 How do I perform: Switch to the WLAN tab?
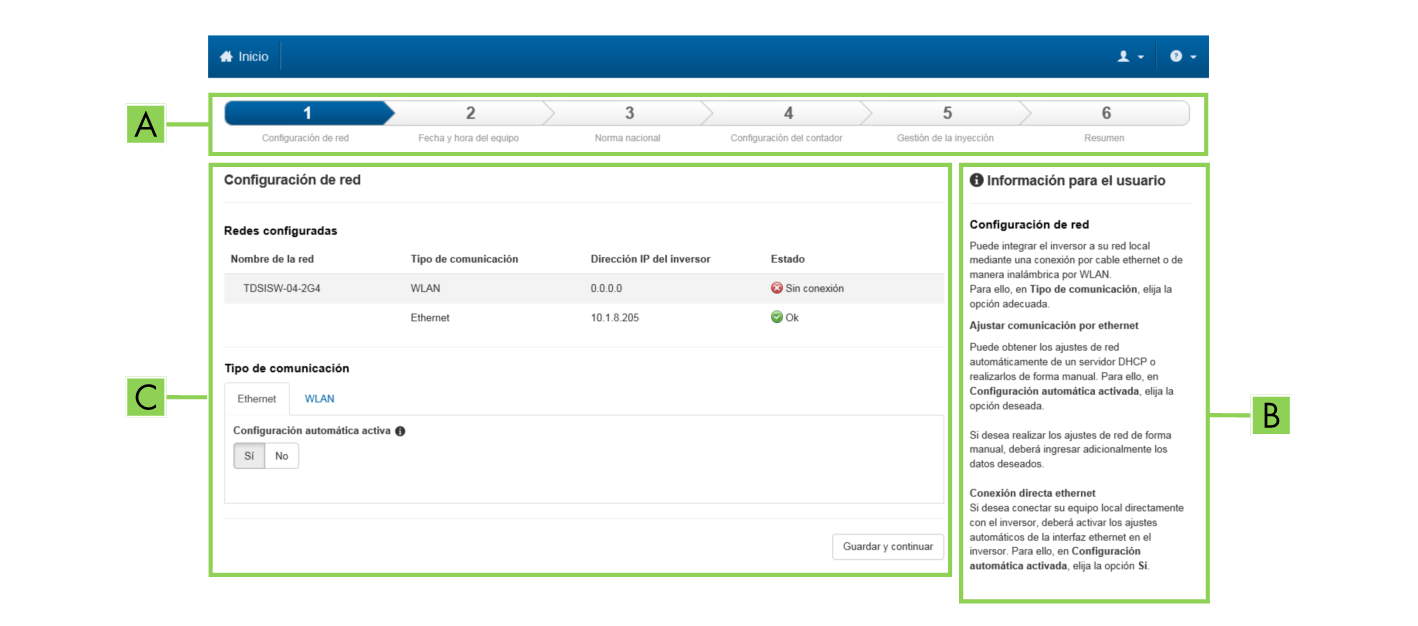click(320, 399)
